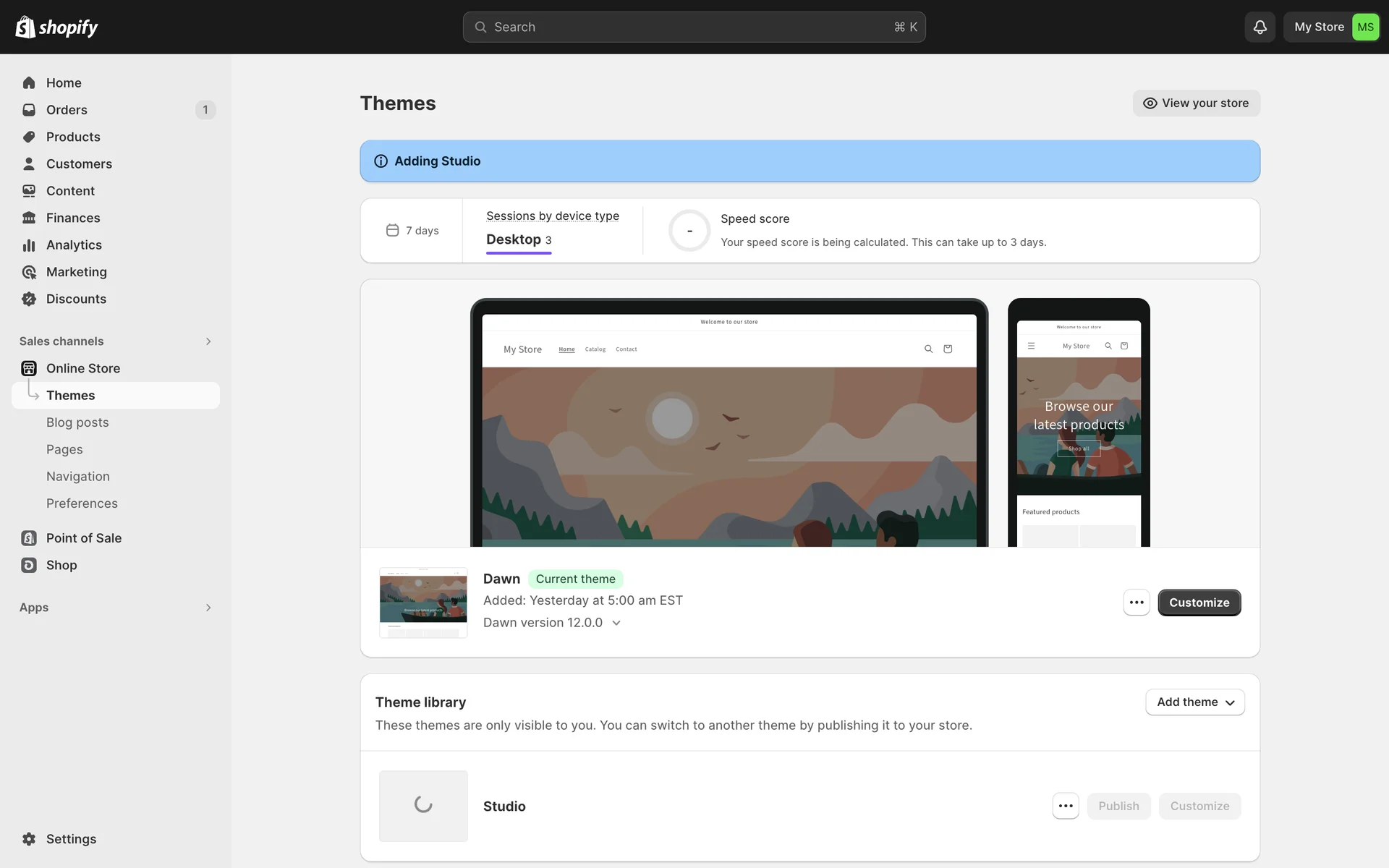Expand the Sales channels section
The height and width of the screenshot is (868, 1389).
208,341
